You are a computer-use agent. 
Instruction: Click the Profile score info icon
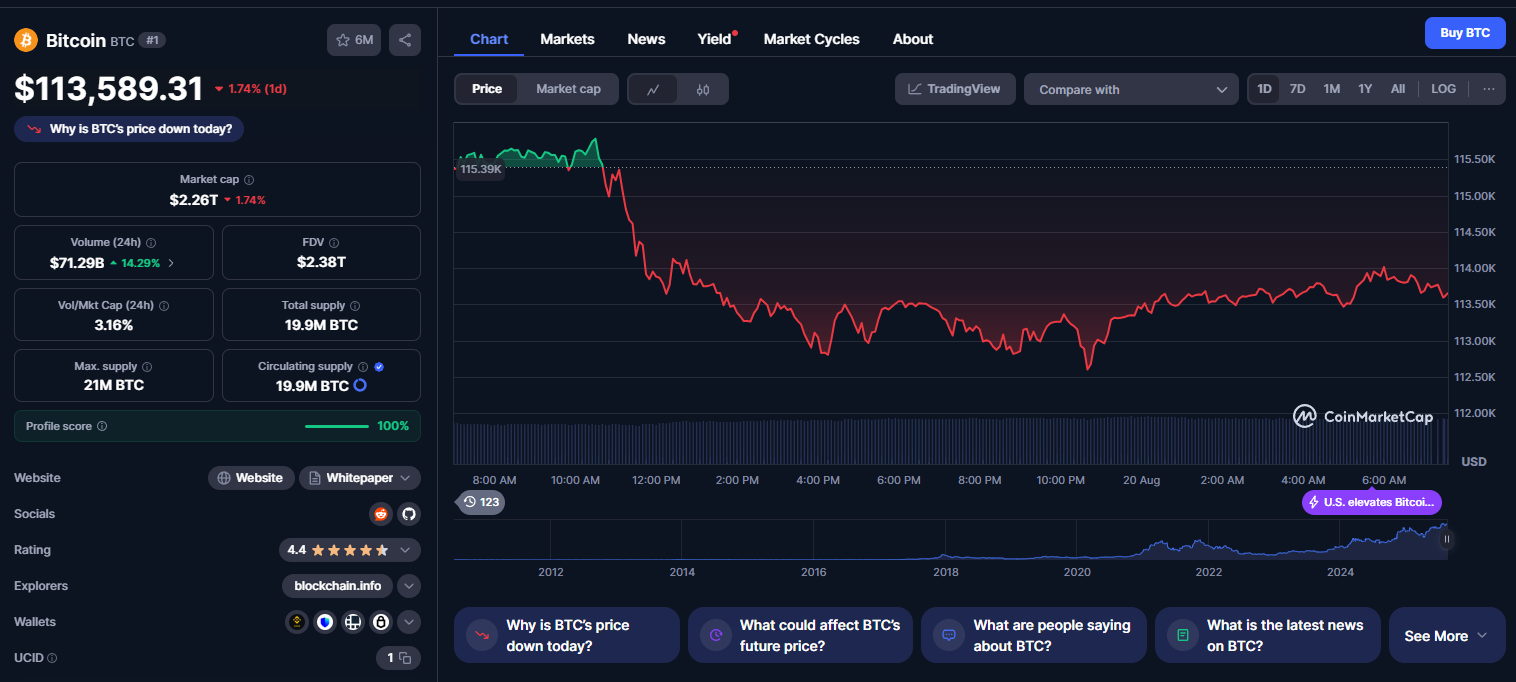[102, 426]
